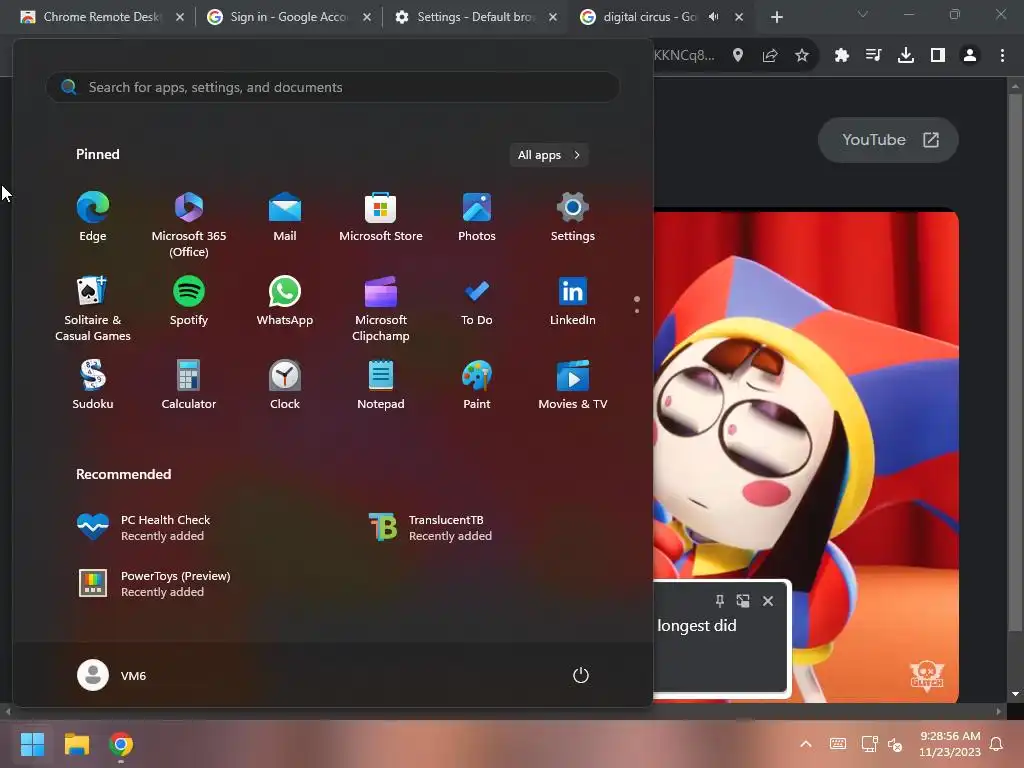Open Chrome three-dot menu

pyautogui.click(x=1002, y=56)
